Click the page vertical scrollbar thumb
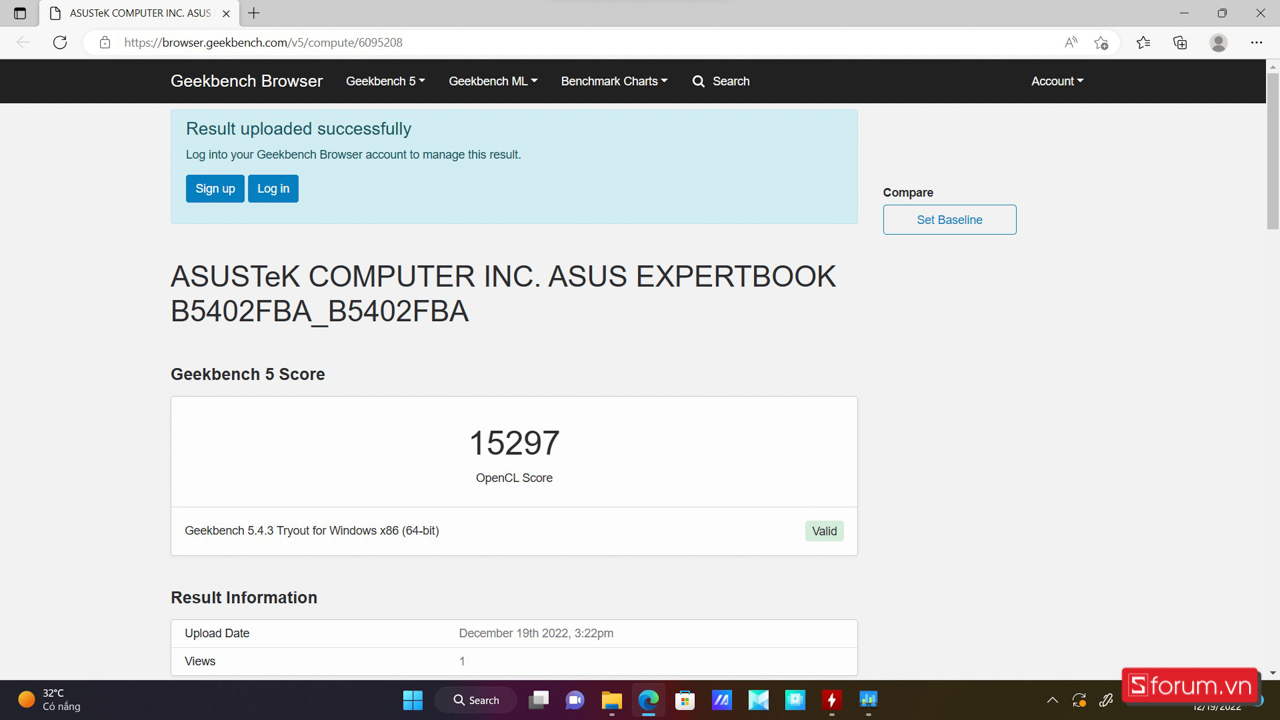 click(x=1272, y=151)
